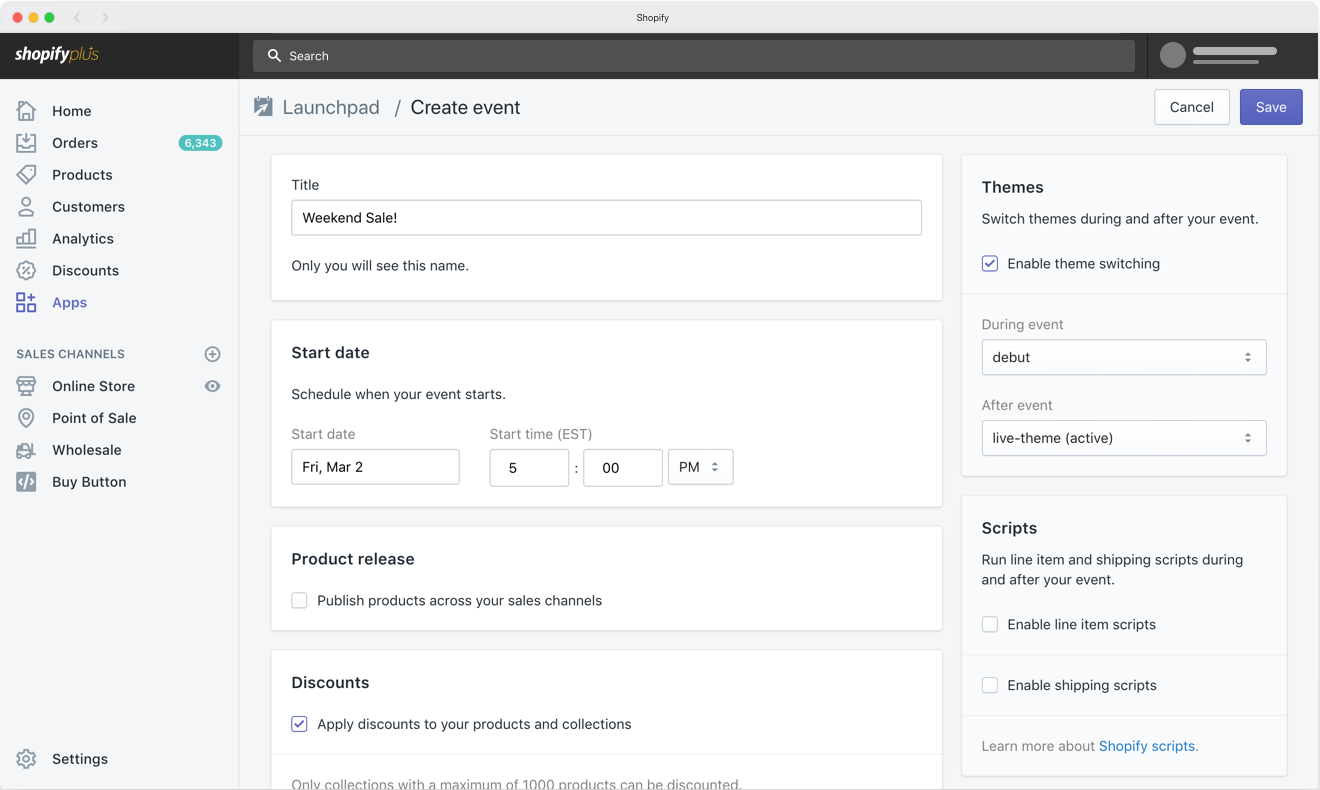View online store via eye icon
The image size is (1320, 790).
[x=212, y=386]
